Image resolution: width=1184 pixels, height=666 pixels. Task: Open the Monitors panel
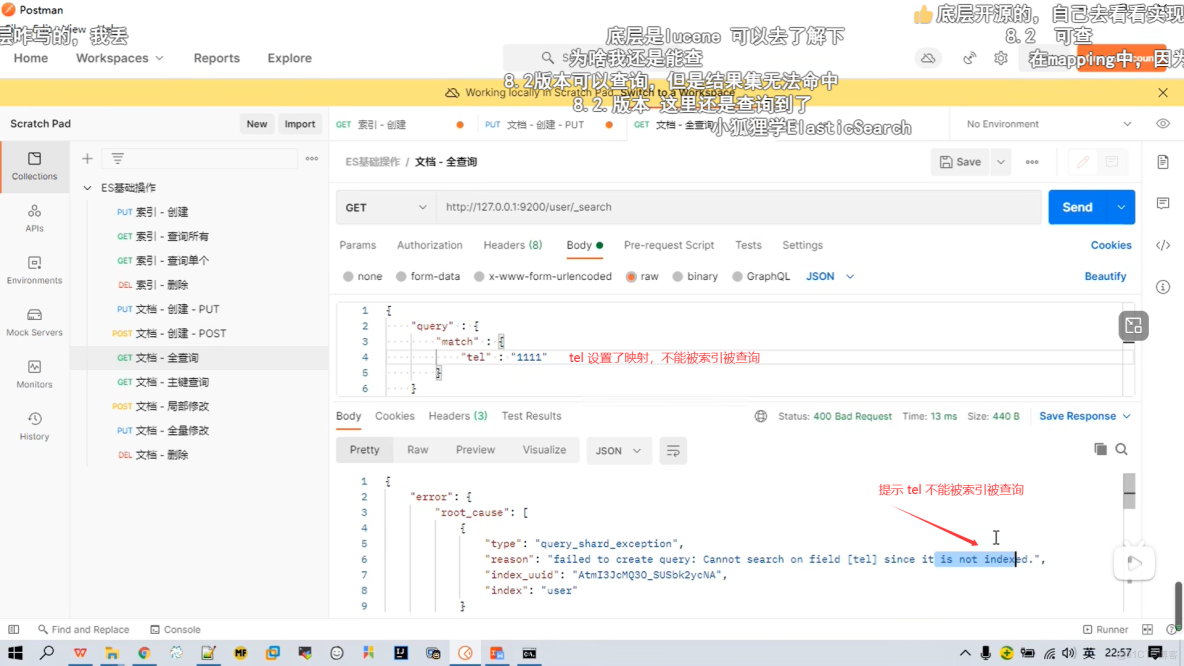click(x=34, y=371)
